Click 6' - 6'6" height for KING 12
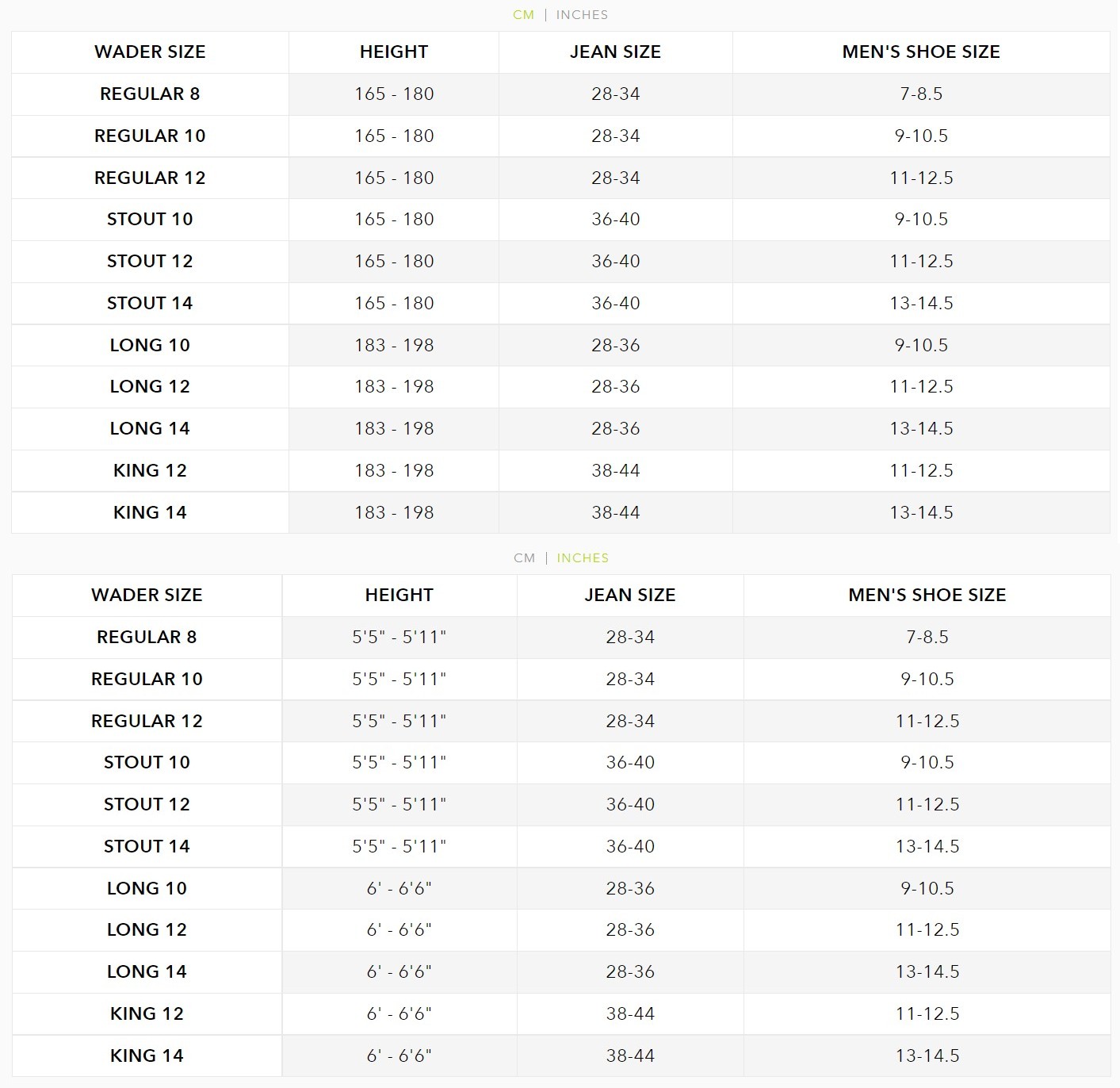 399,1014
